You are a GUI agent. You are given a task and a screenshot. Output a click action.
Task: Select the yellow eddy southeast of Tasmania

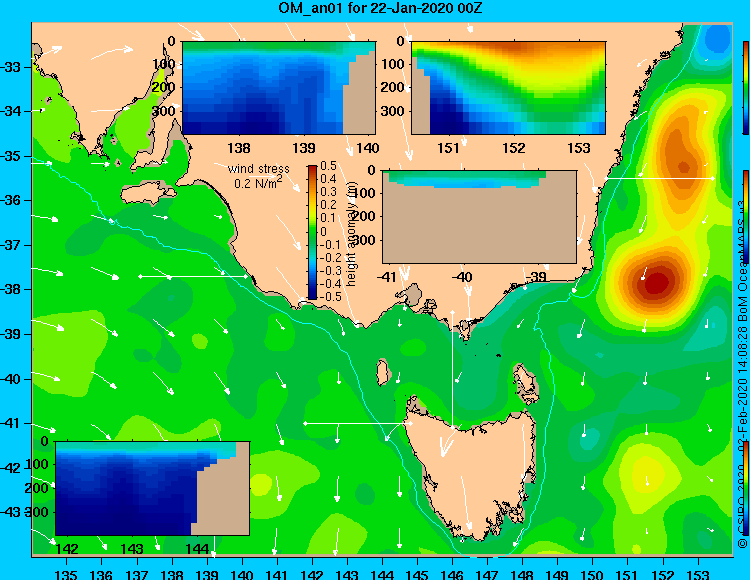coord(647,474)
